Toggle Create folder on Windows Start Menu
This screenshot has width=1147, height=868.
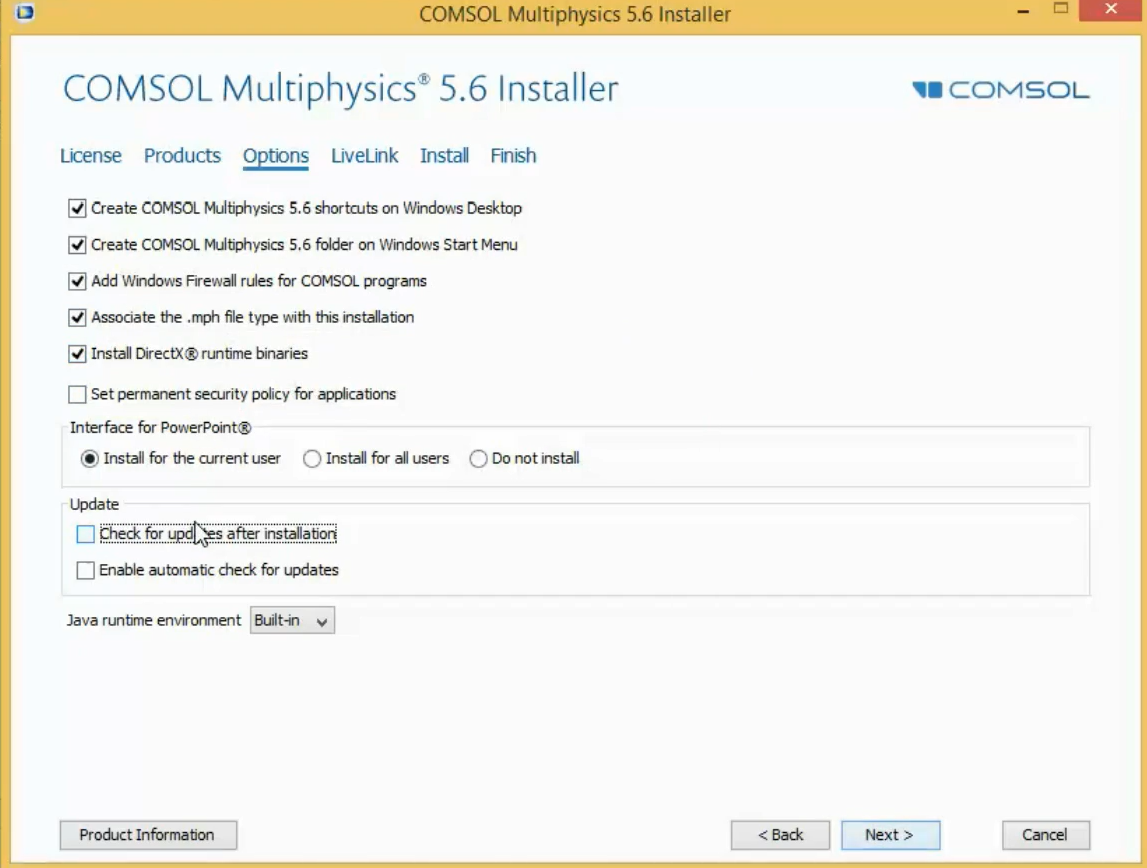point(77,245)
